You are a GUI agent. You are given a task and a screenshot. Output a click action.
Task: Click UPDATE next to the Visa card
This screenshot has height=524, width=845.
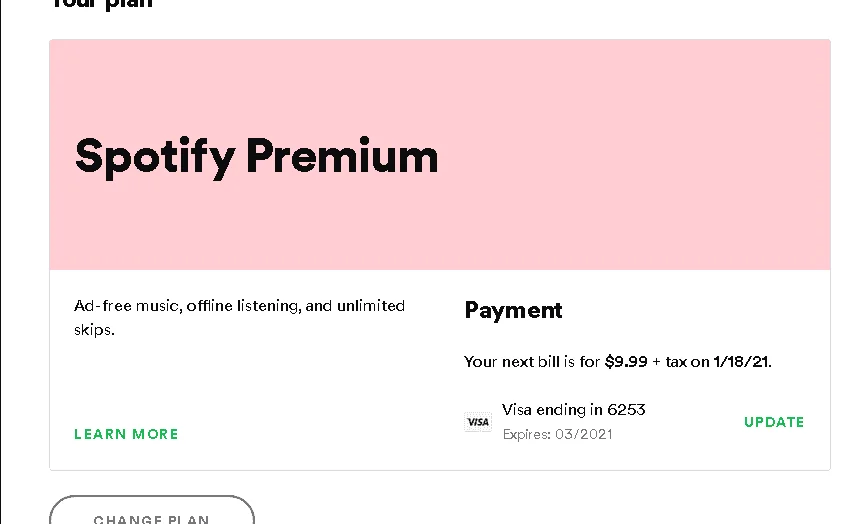coord(774,422)
